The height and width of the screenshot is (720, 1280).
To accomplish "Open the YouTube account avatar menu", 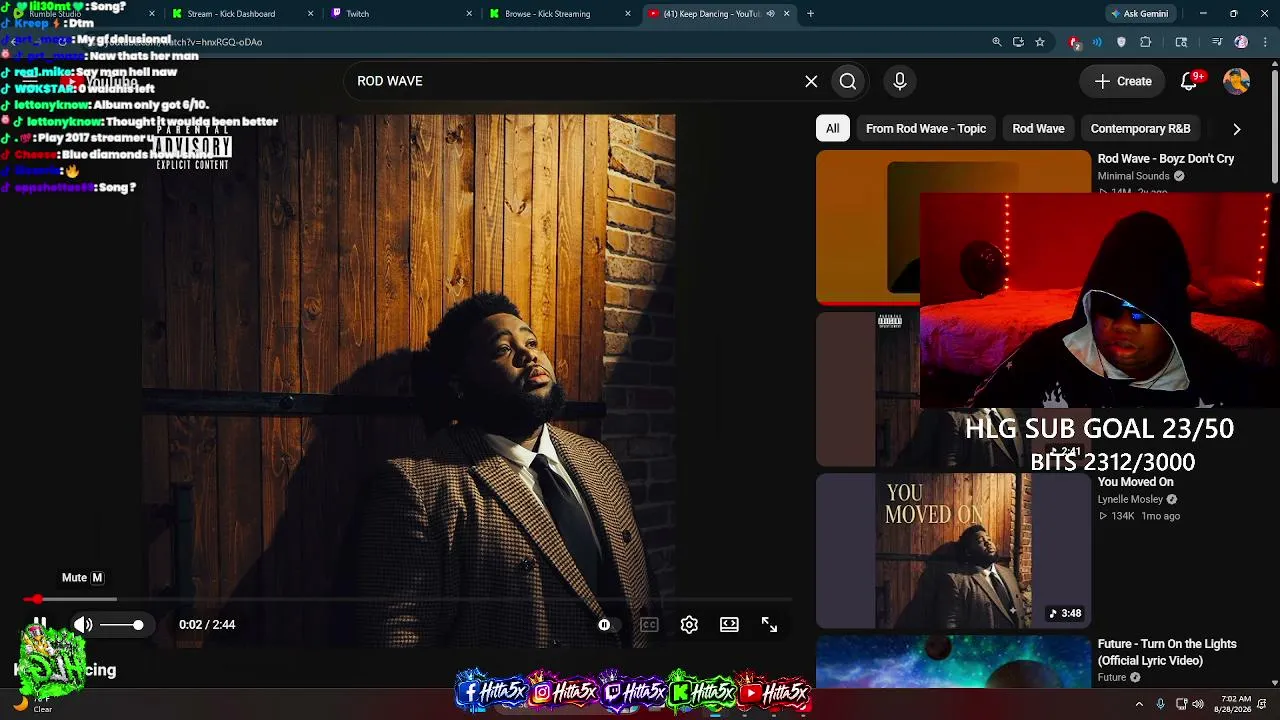I will point(1237,81).
